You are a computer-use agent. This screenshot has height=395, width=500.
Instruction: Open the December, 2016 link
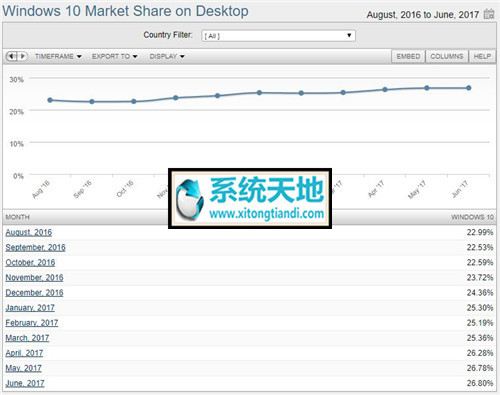pyautogui.click(x=34, y=293)
